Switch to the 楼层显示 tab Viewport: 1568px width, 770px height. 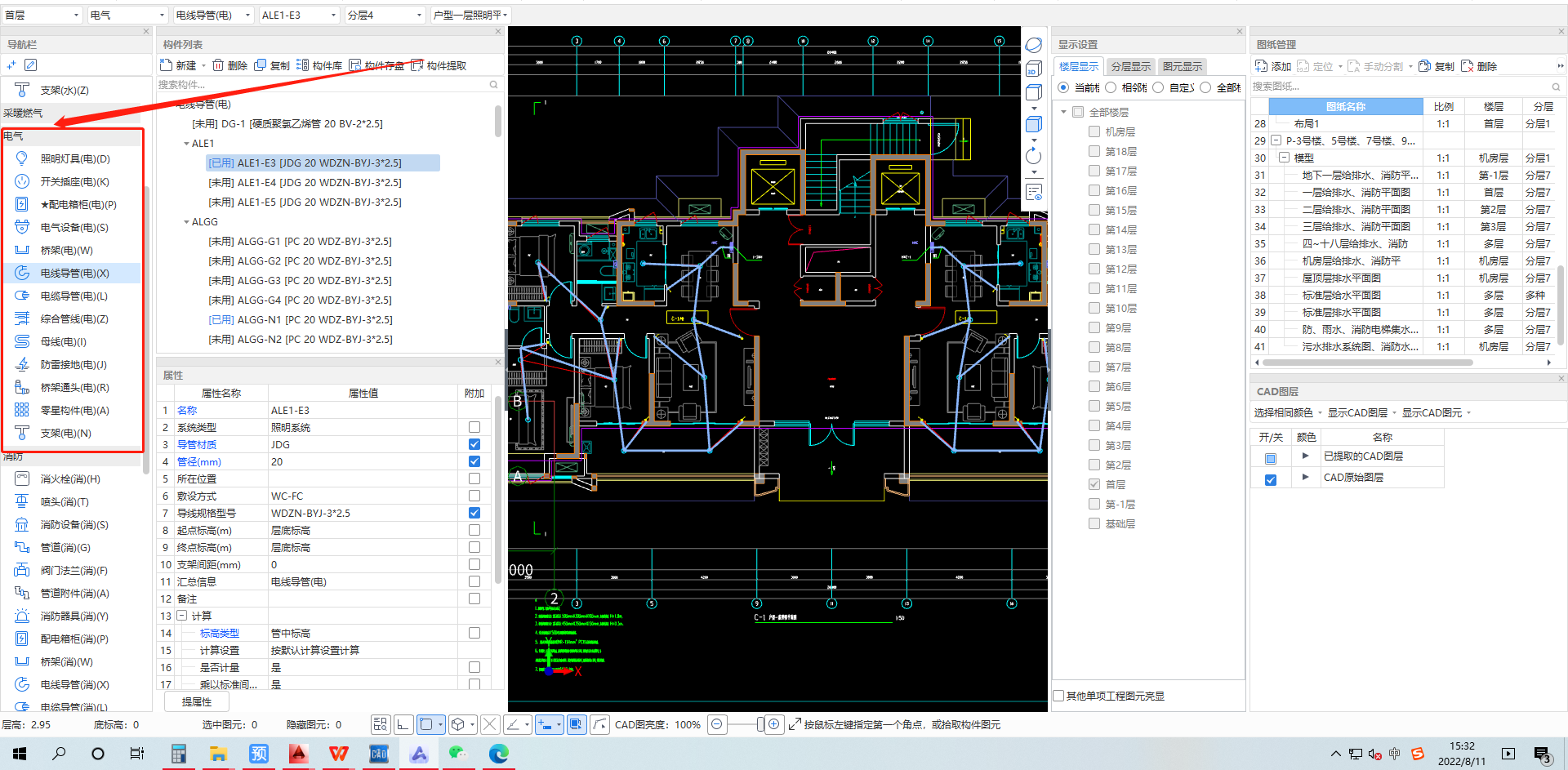pos(1079,67)
